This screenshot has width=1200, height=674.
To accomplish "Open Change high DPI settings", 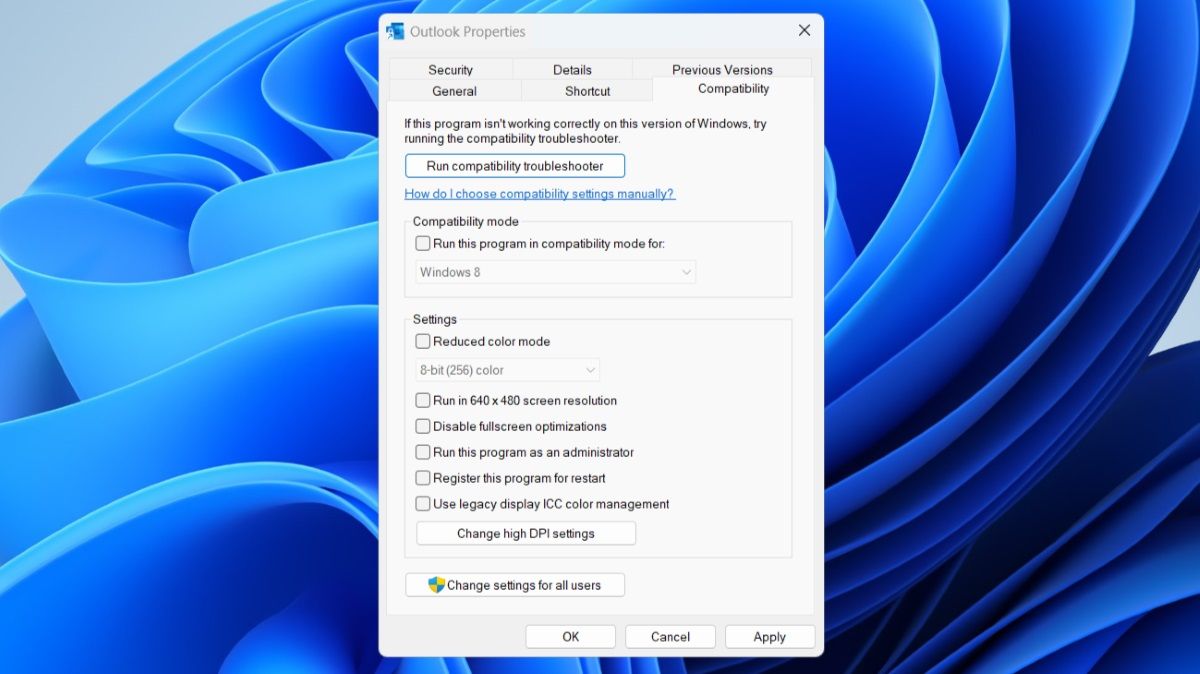I will point(525,532).
